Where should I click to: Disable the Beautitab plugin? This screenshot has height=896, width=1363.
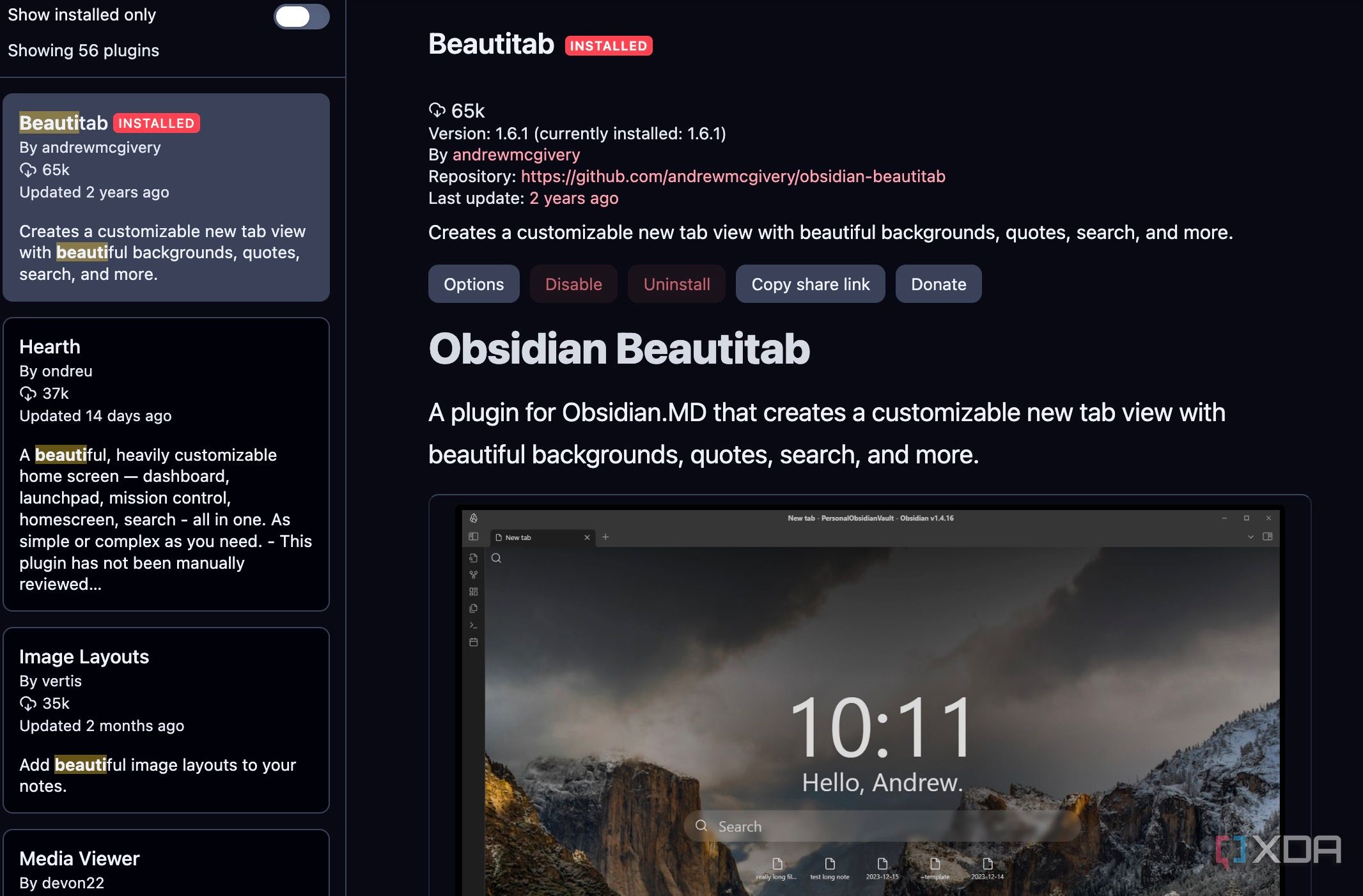[573, 284]
